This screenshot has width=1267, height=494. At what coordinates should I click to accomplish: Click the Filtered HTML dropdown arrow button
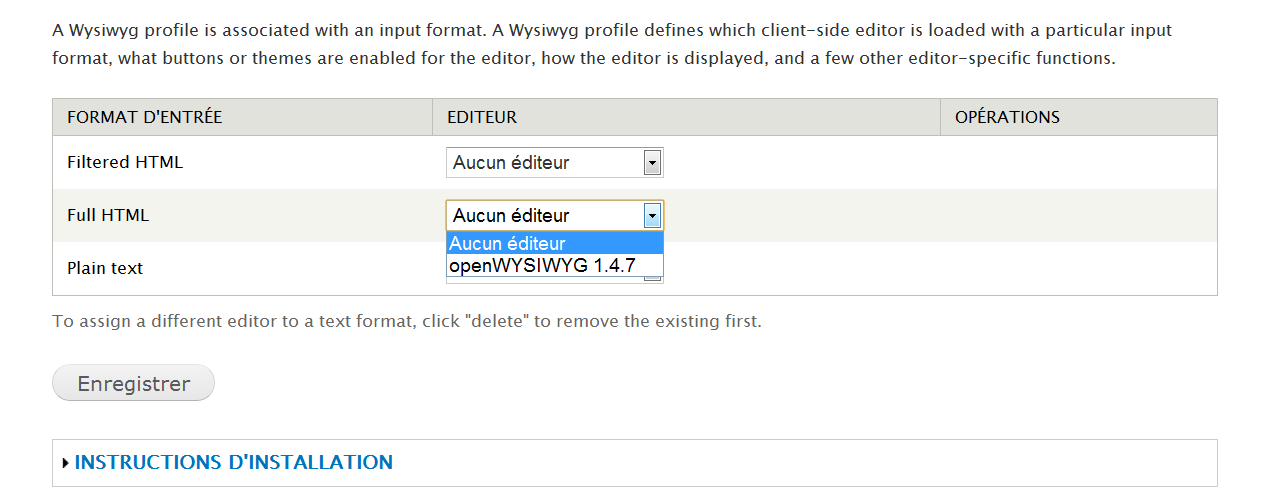coord(652,162)
